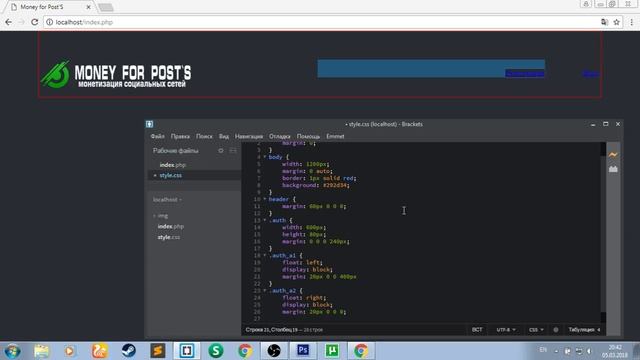The image size is (640, 360).
Task: Open the Вид menu in Brackets
Action: 224,136
